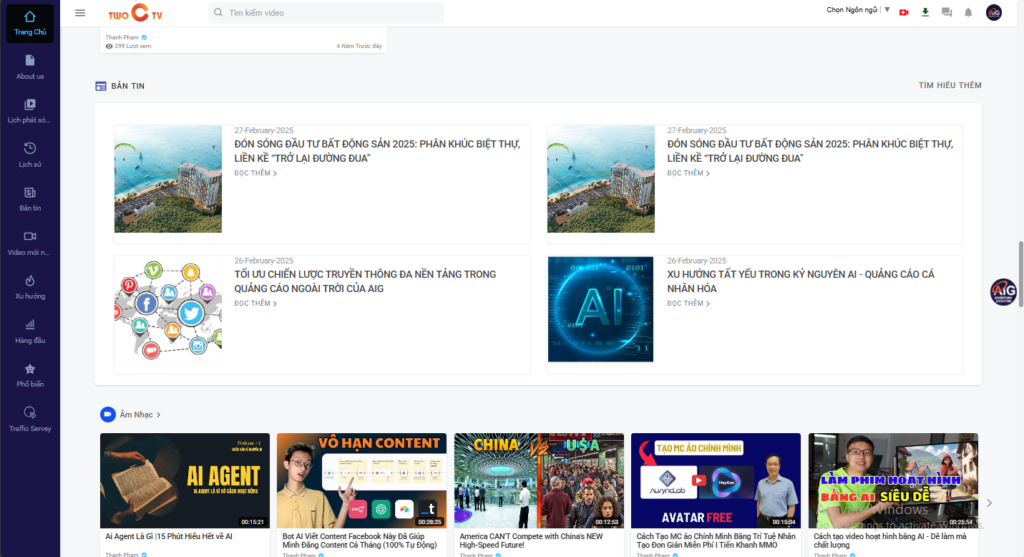Open Video mới nhất sidebar item
Viewport: 1024px width, 557px height.
30,243
